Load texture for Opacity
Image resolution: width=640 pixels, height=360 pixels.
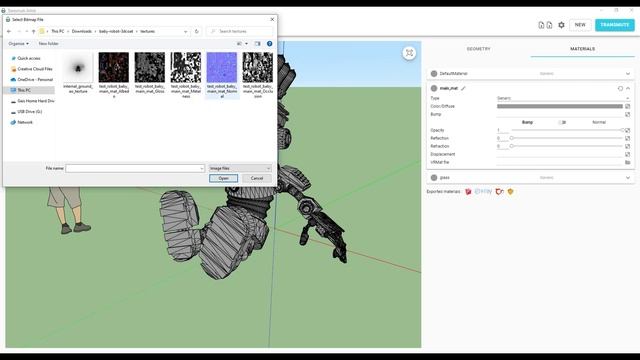[x=627, y=130]
